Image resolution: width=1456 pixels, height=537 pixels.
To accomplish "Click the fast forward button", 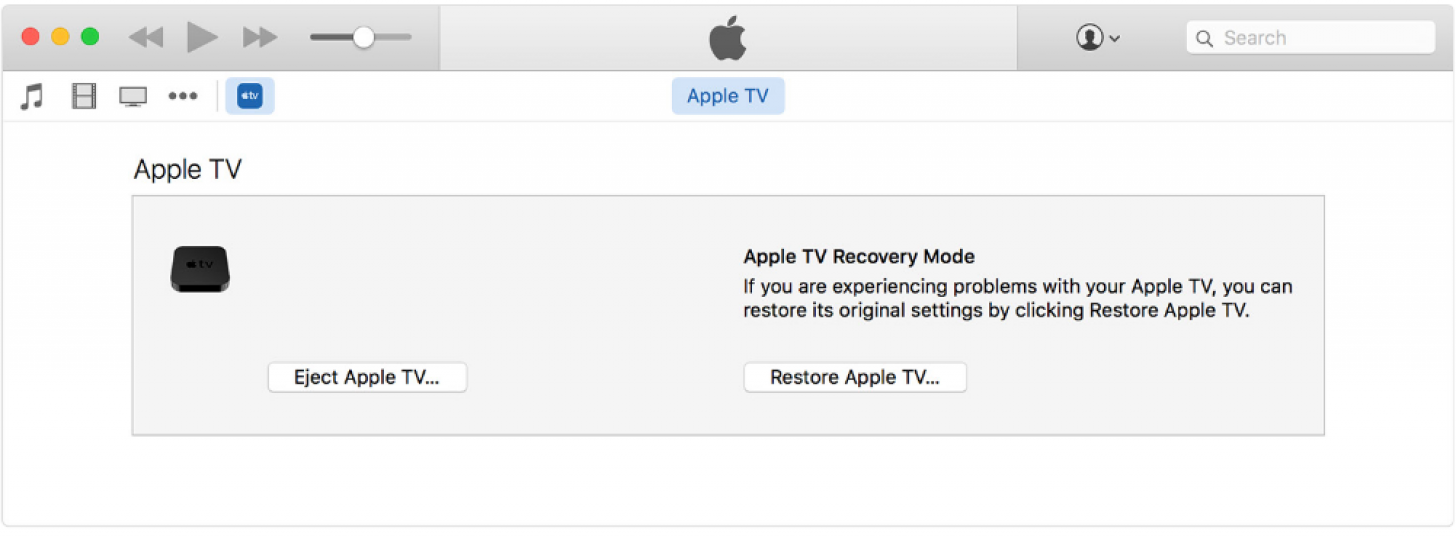I will click(260, 38).
